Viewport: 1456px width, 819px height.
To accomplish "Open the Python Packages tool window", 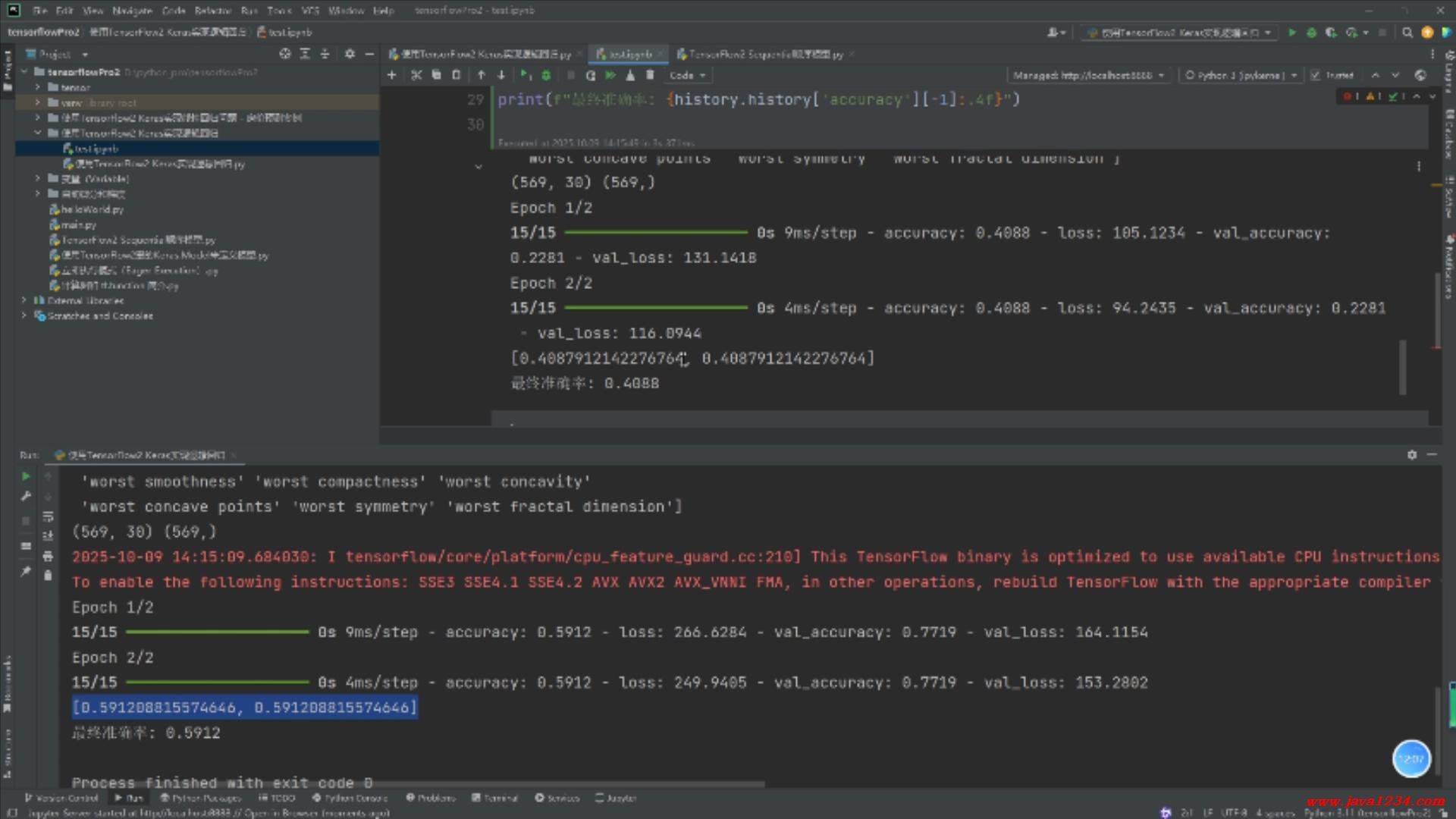I will click(x=200, y=798).
